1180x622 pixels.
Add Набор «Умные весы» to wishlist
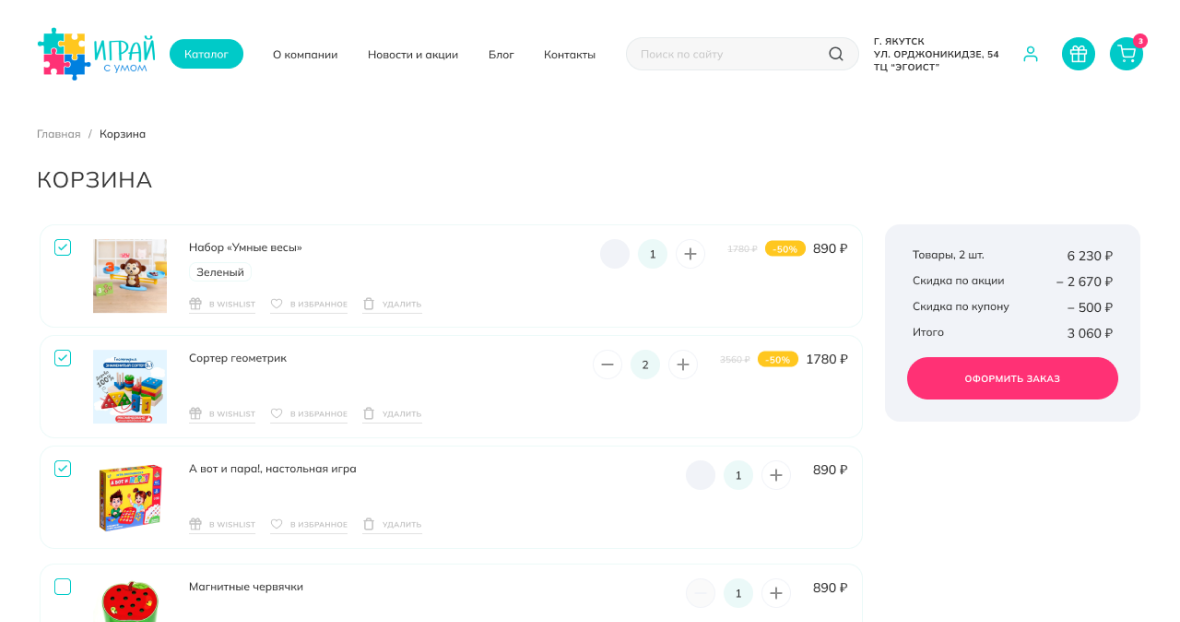point(222,304)
